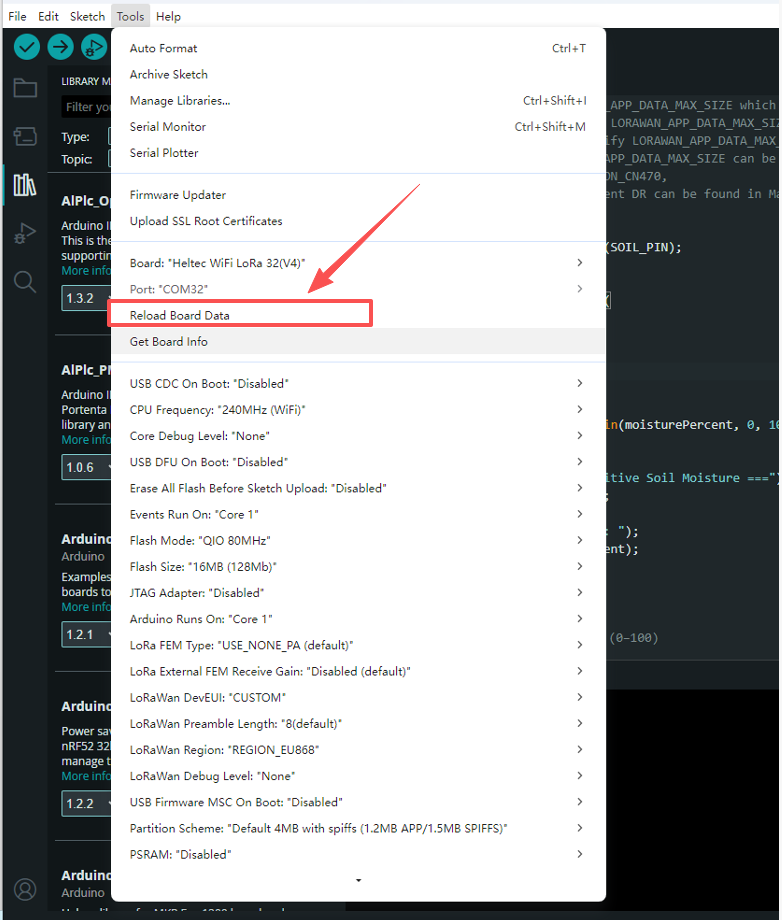
Task: Open the user account profile icon
Action: tap(25, 889)
